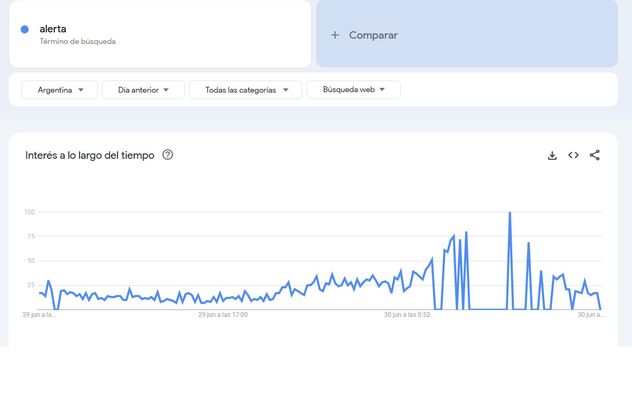Click the peak point at 100 on chart
Viewport: 632px width, 401px height.
tap(510, 212)
